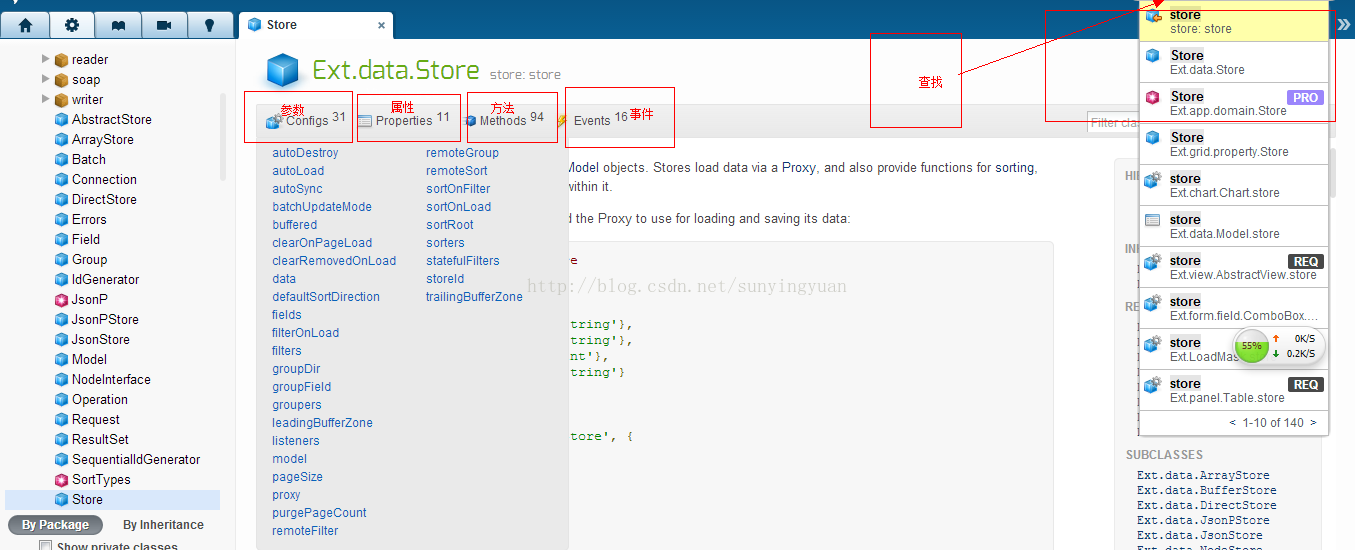Click the remoteSort config link
The height and width of the screenshot is (550, 1355).
456,171
